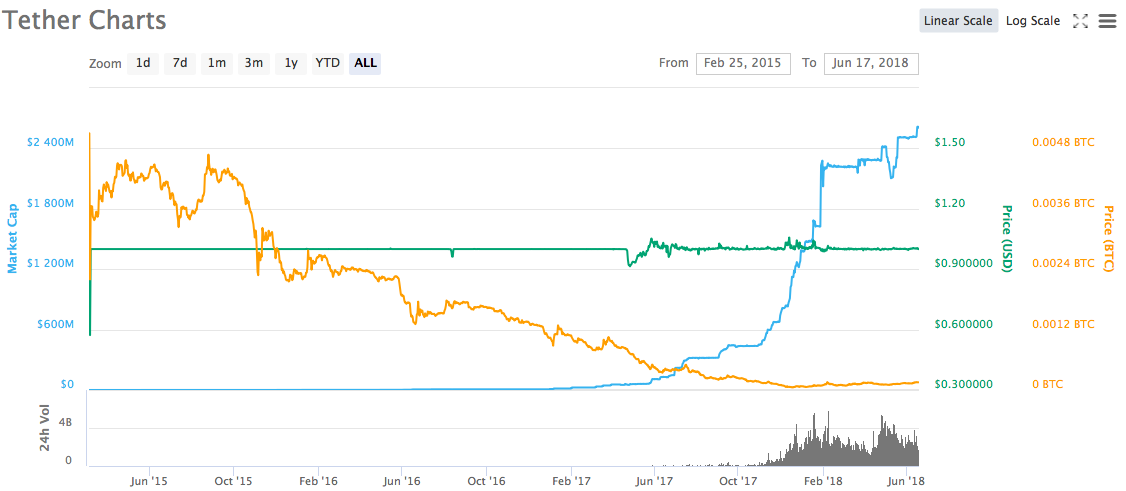
Task: Click the $1 200M axis label
Action: [x=50, y=263]
